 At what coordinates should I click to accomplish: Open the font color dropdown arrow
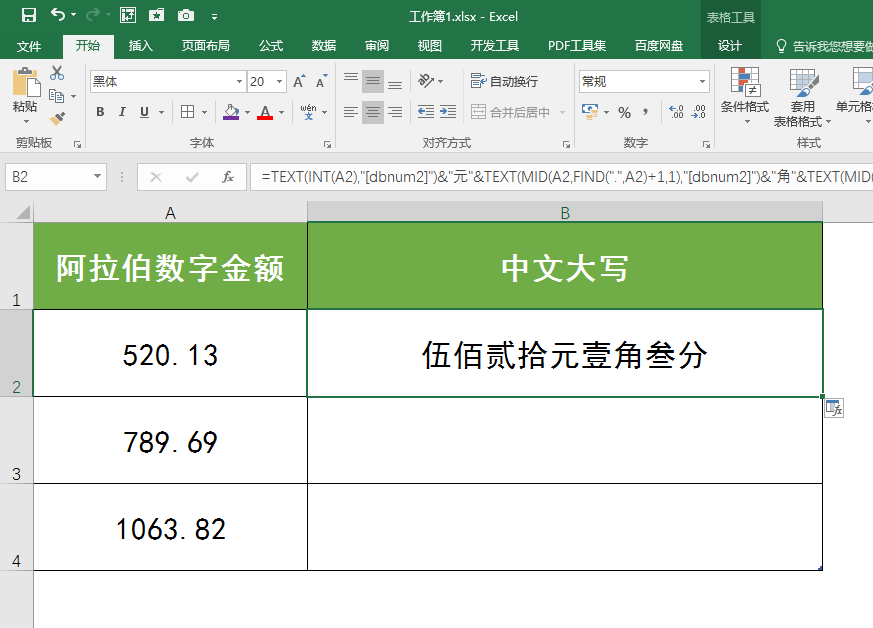click(x=282, y=112)
